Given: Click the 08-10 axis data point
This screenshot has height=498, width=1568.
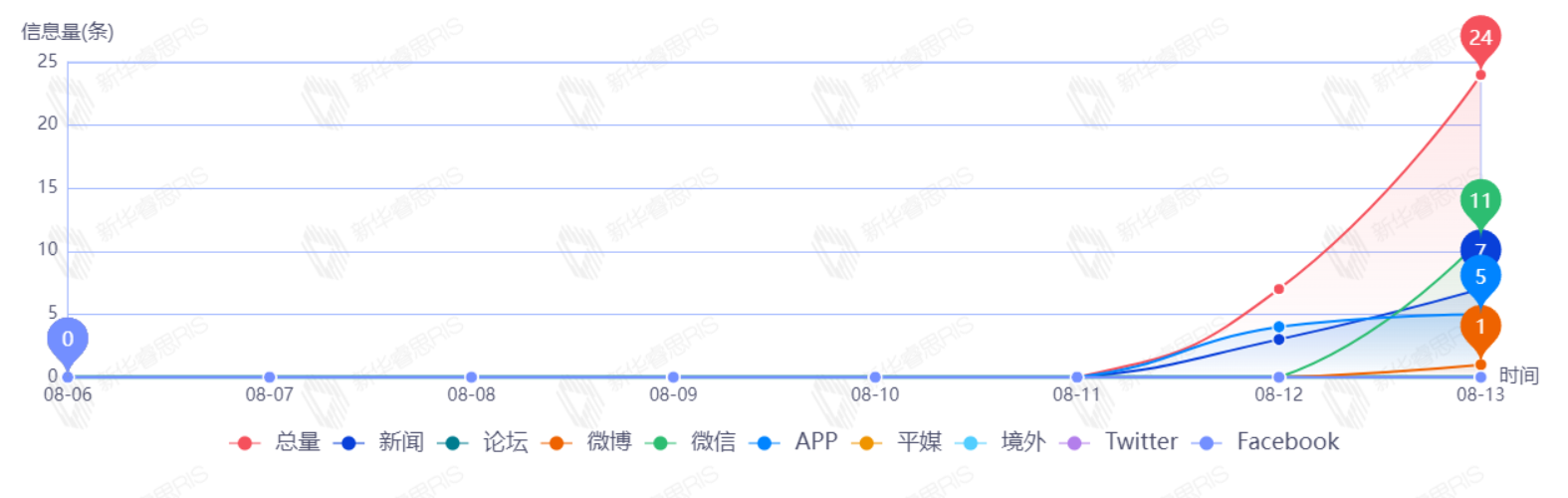Looking at the screenshot, I should (x=875, y=377).
